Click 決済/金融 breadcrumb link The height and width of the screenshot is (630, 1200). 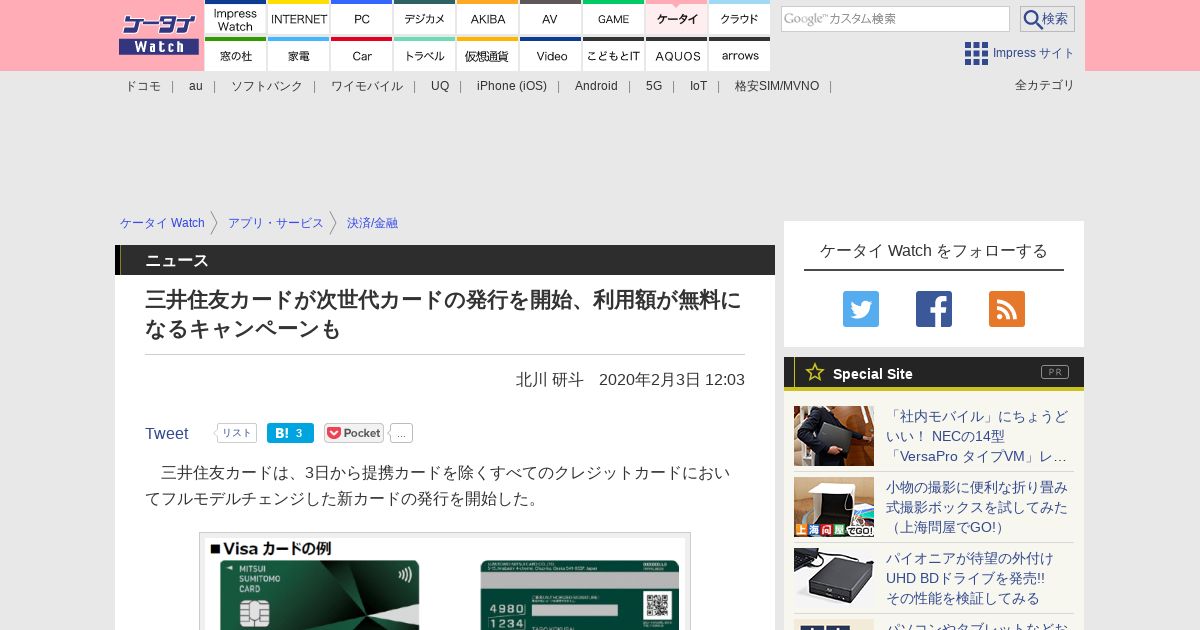(372, 223)
